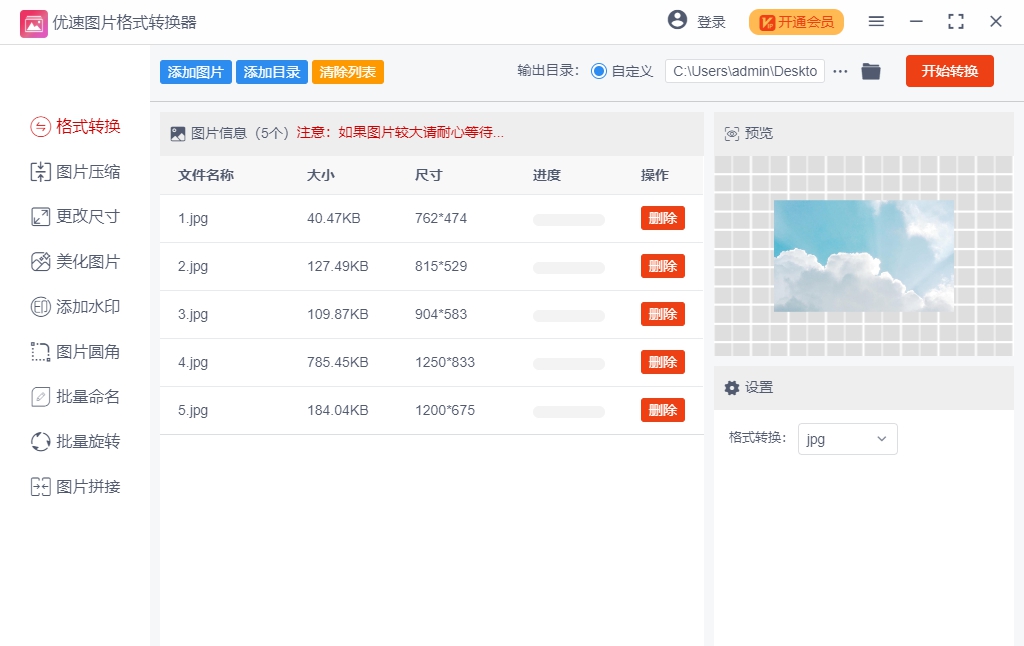Click the cloud image preview thumbnail
Screen dimensions: 1024x646
tap(862, 256)
